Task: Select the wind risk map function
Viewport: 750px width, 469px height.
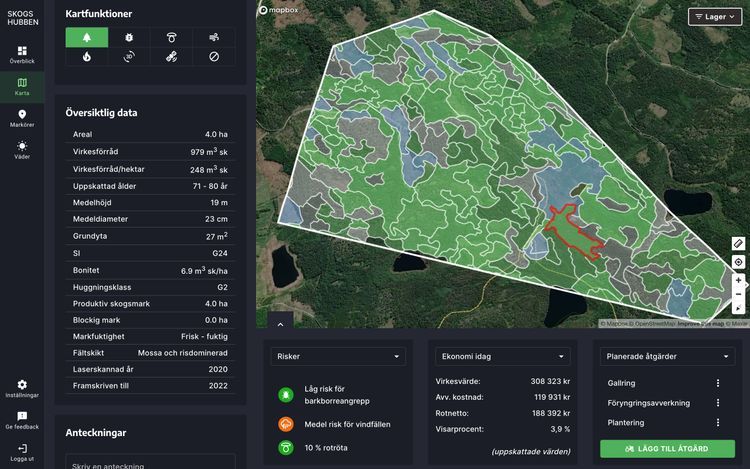Action: (x=214, y=37)
